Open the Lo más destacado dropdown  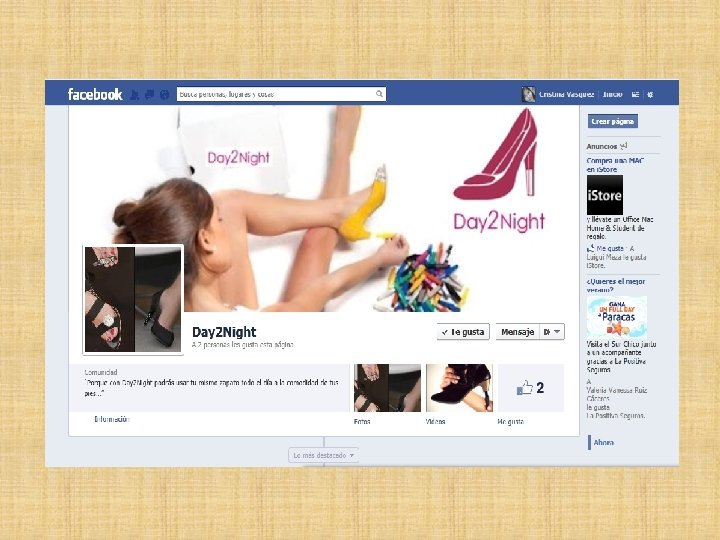point(324,456)
